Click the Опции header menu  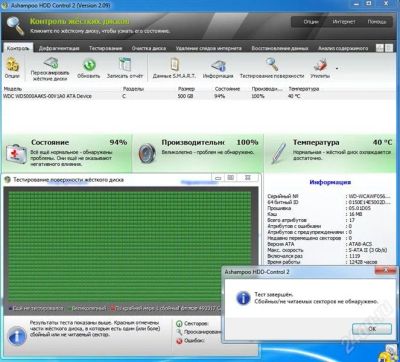pyautogui.click(x=310, y=22)
